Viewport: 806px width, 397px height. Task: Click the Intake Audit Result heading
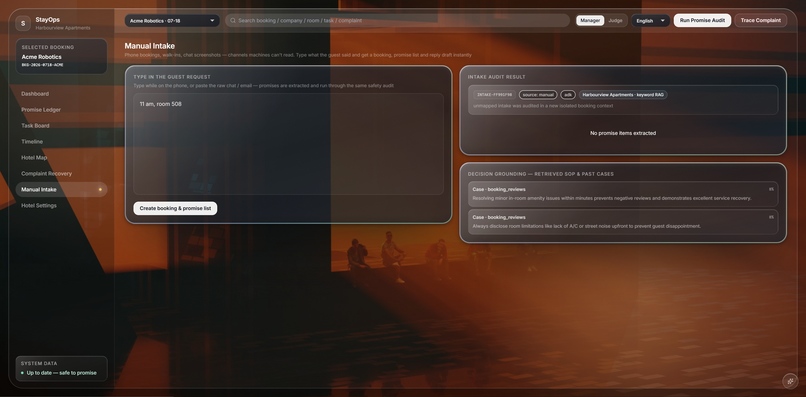click(x=497, y=77)
